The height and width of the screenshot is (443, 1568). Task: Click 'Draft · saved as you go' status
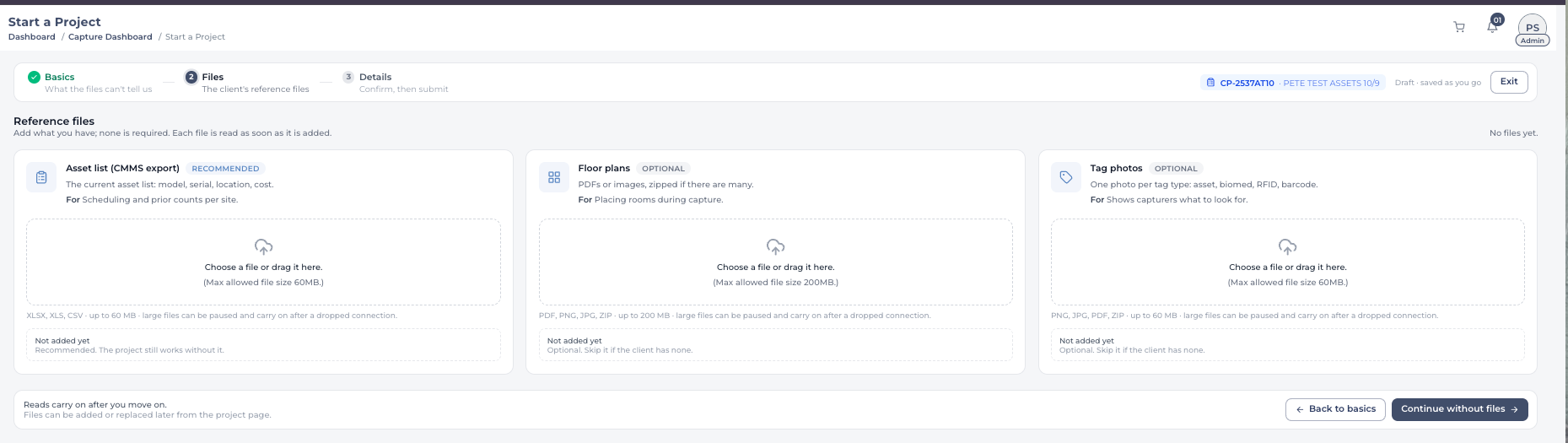[x=1437, y=83]
